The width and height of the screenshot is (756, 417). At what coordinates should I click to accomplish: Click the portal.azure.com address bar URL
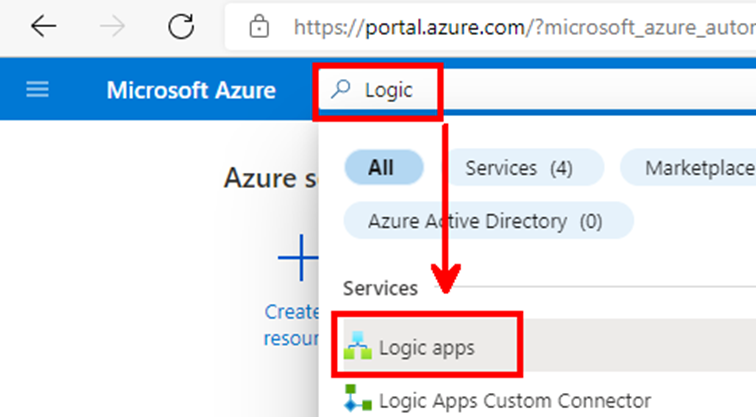click(x=525, y=27)
